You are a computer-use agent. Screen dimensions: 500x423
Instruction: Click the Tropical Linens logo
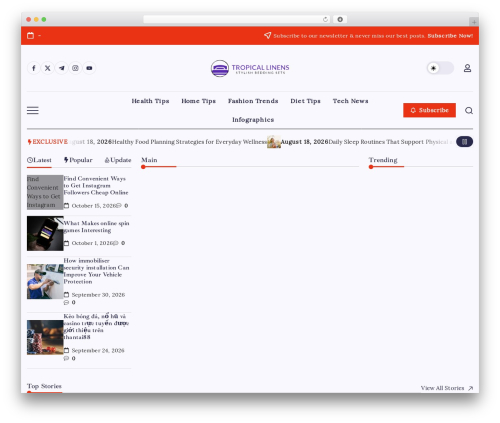click(x=250, y=68)
